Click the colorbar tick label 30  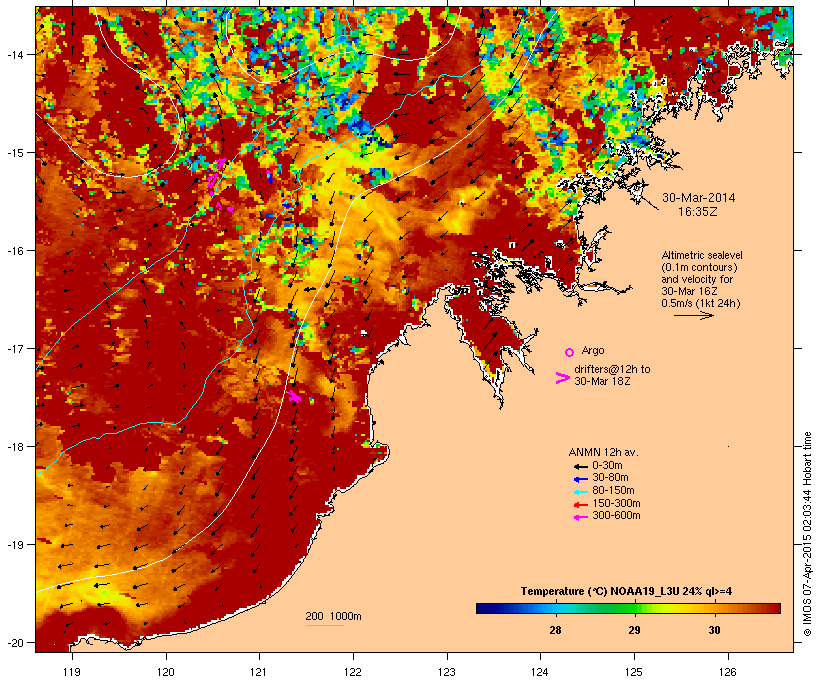click(x=714, y=630)
